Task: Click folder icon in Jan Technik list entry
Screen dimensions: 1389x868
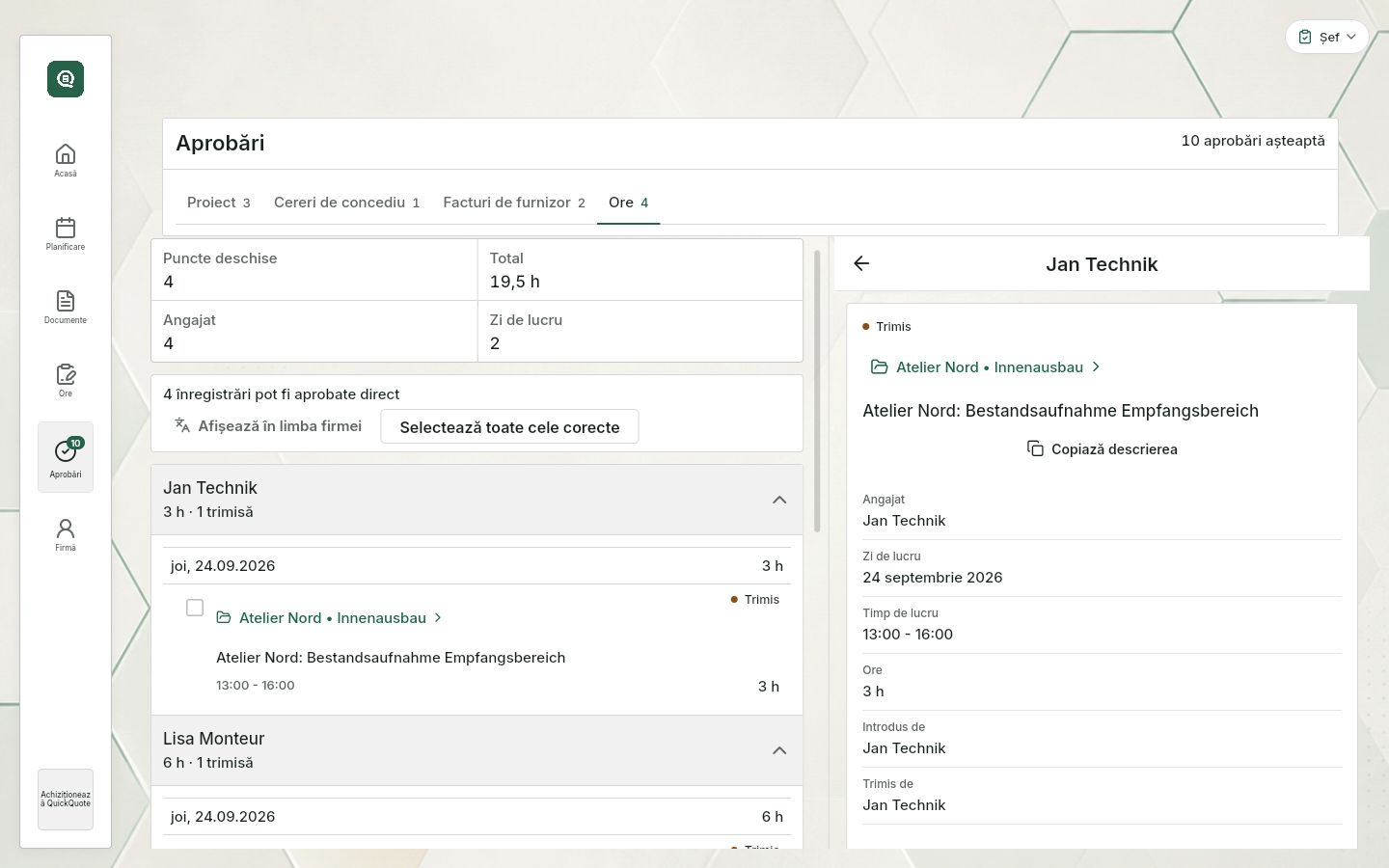Action: tap(224, 617)
